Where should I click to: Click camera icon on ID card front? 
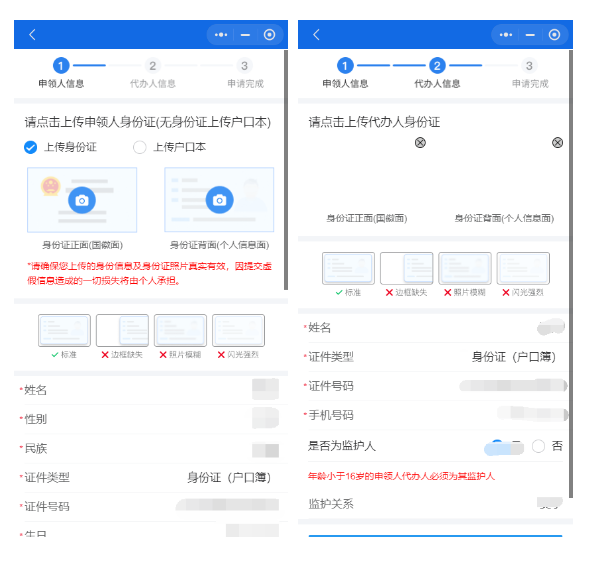pos(82,200)
